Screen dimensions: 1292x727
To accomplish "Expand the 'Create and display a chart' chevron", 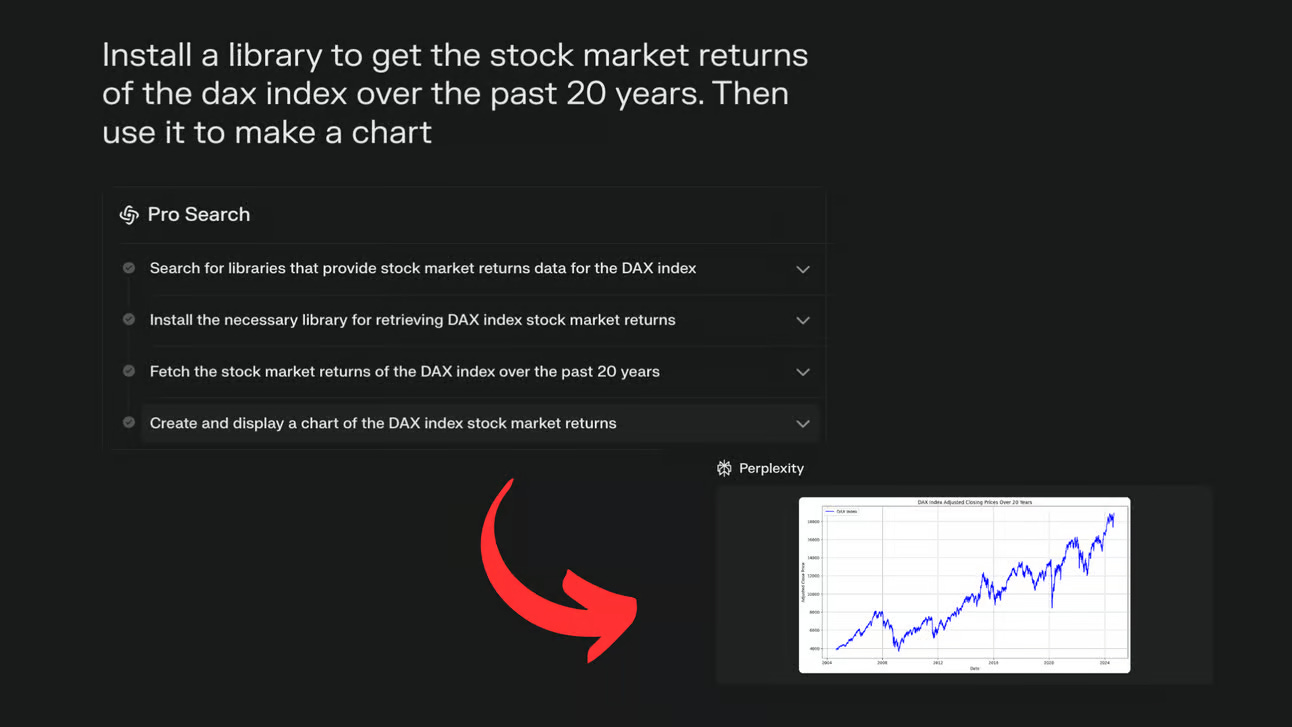I will click(x=802, y=423).
